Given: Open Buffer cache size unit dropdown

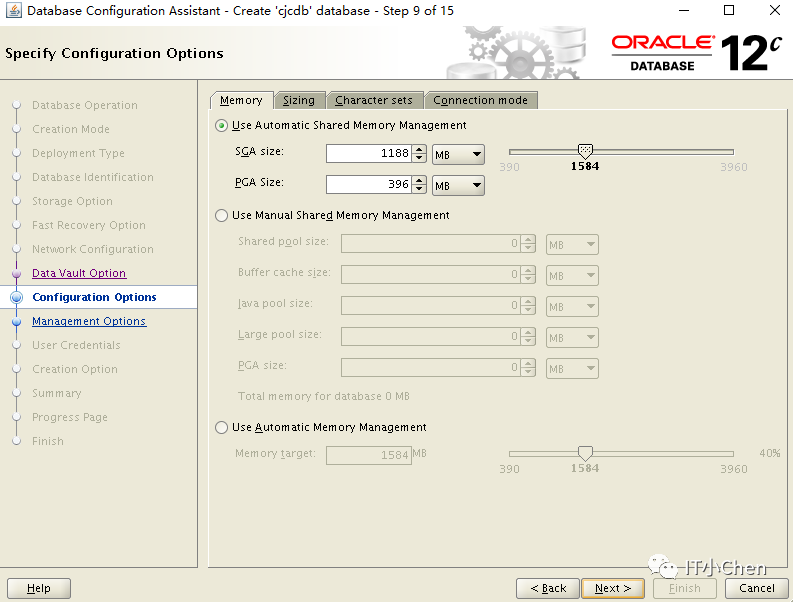Looking at the screenshot, I should [572, 276].
